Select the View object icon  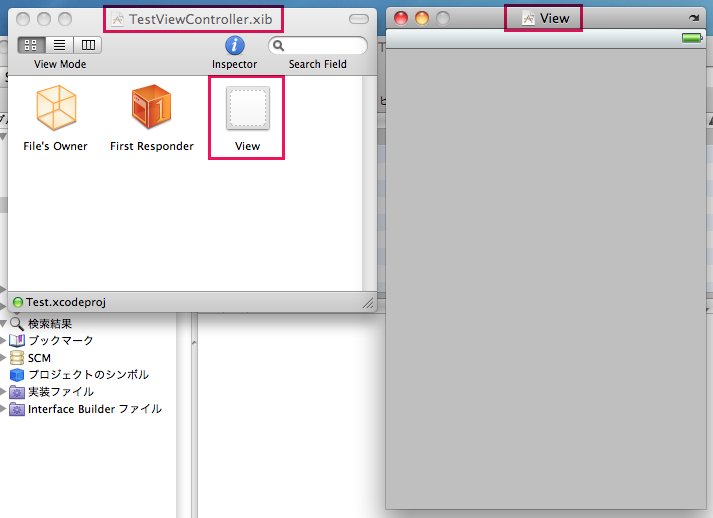[248, 108]
